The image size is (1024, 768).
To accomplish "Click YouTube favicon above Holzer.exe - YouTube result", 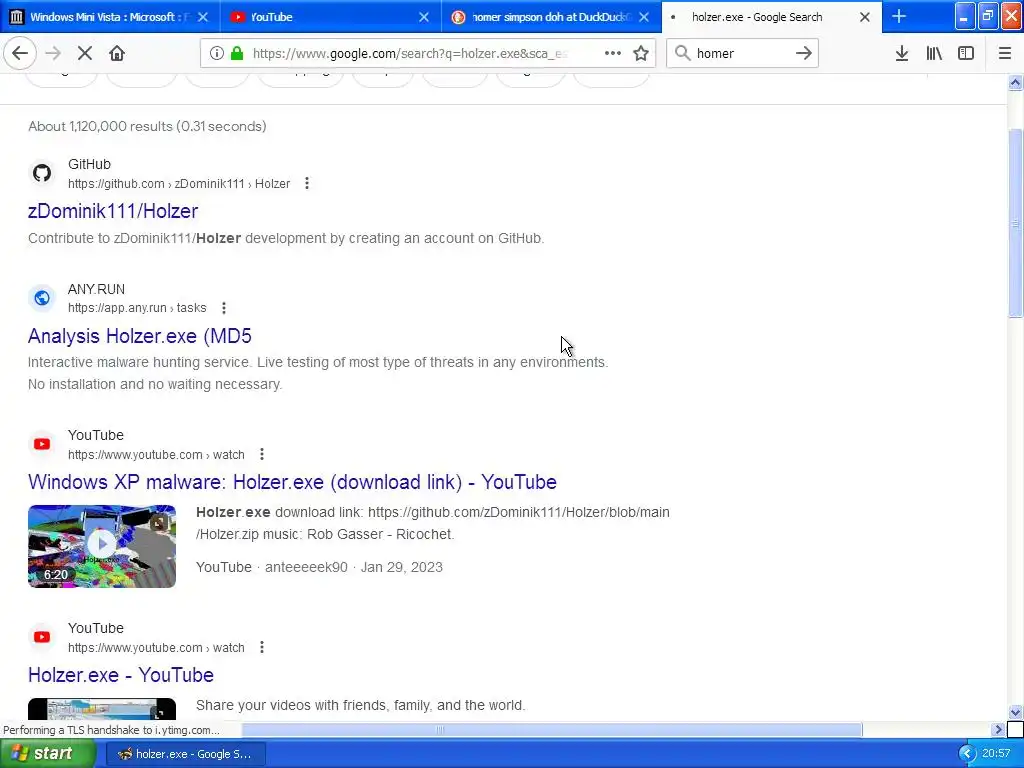I will pyautogui.click(x=42, y=637).
